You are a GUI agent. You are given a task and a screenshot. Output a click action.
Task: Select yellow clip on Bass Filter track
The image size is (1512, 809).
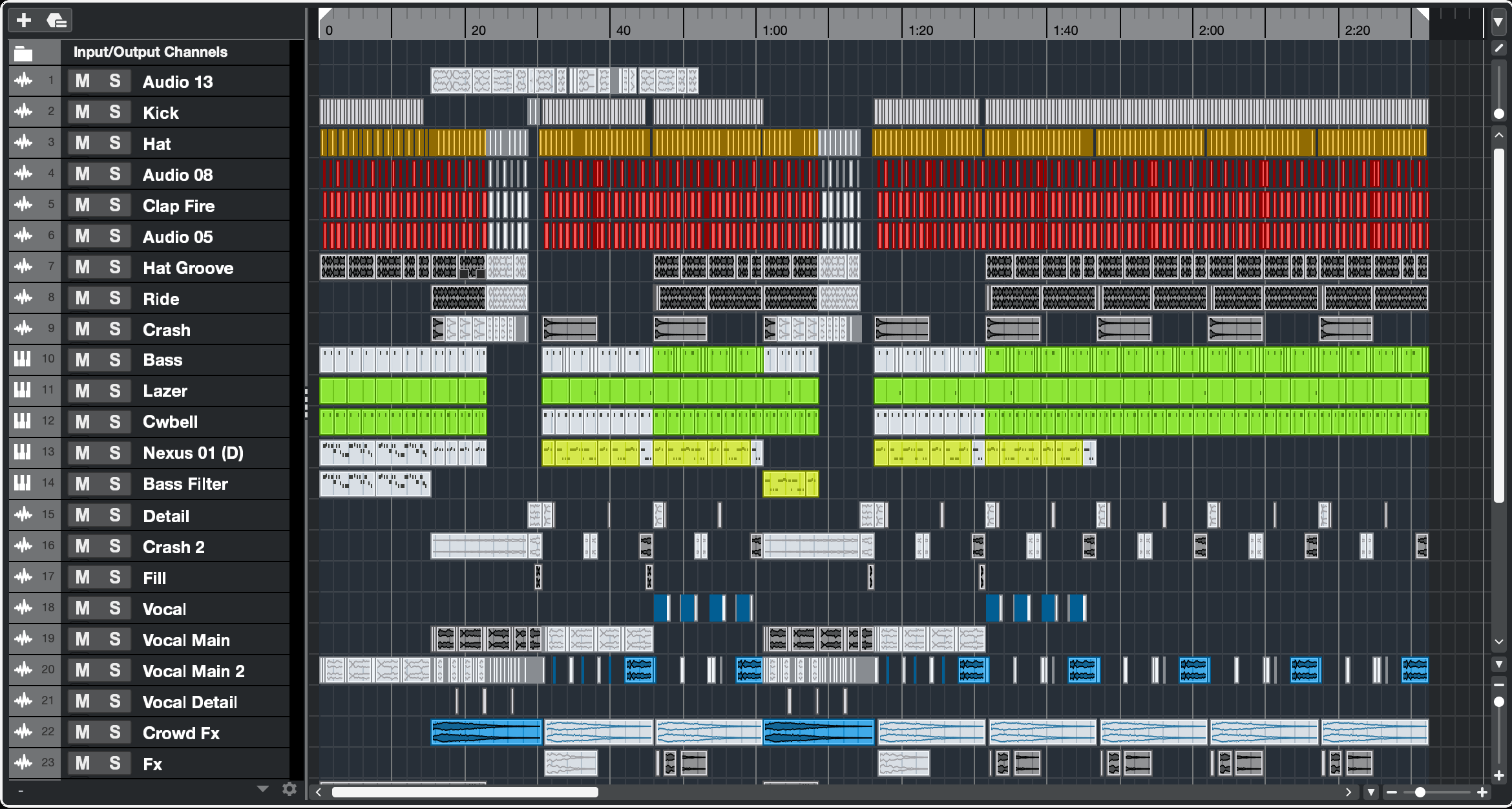[x=791, y=483]
